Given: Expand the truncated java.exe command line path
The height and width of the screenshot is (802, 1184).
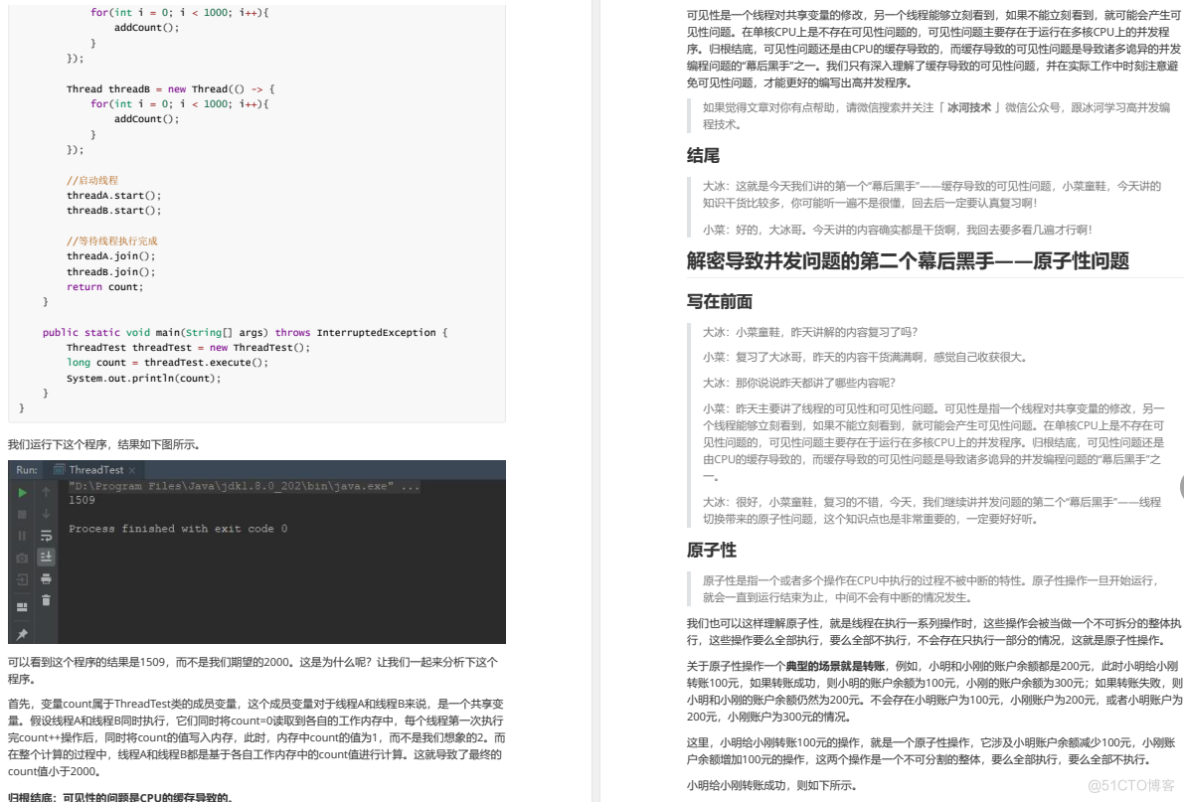Looking at the screenshot, I should (x=409, y=485).
